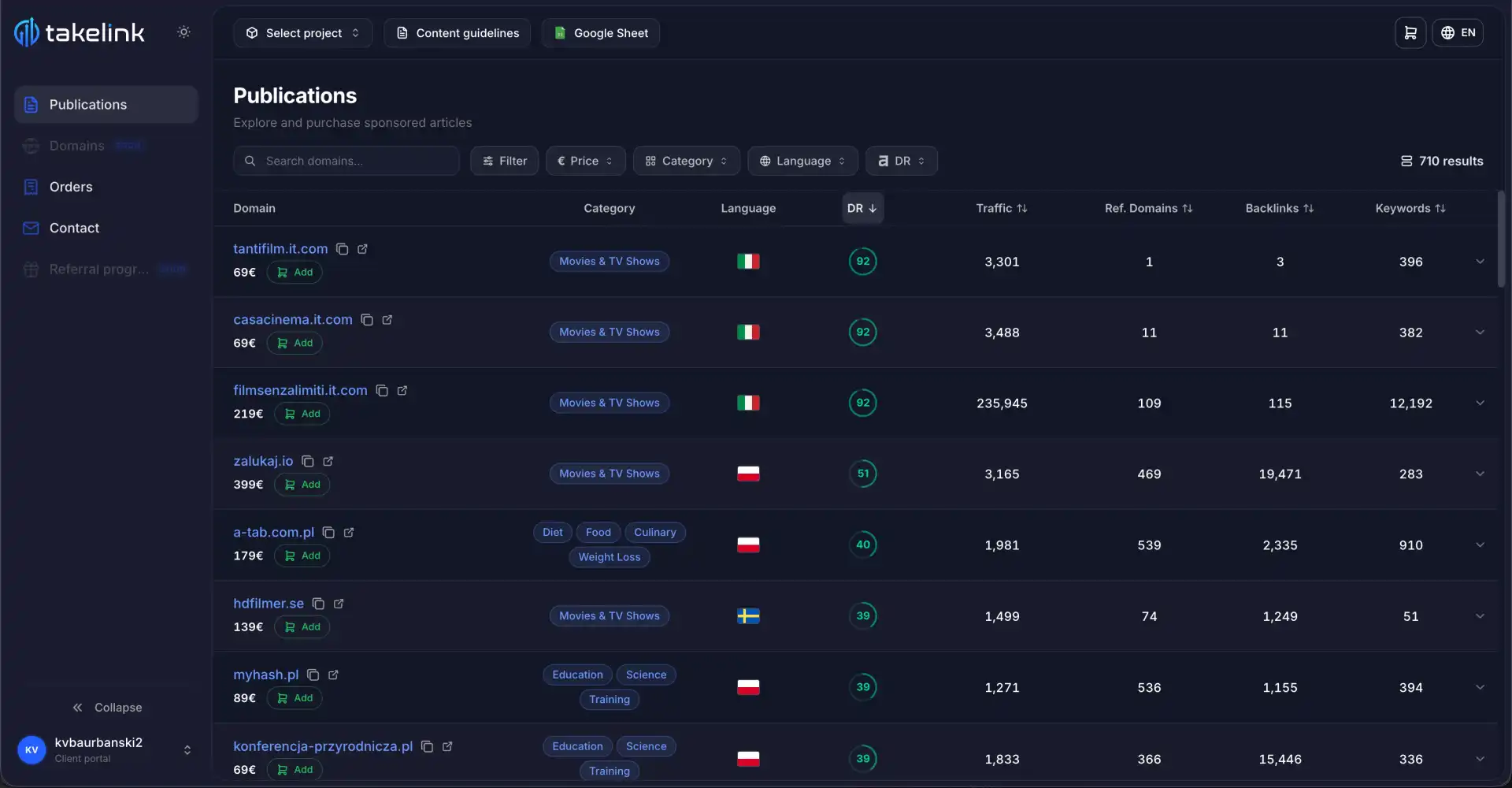Open tantifilm.it.com in external tab icon
The width and height of the screenshot is (1512, 788).
pos(363,249)
